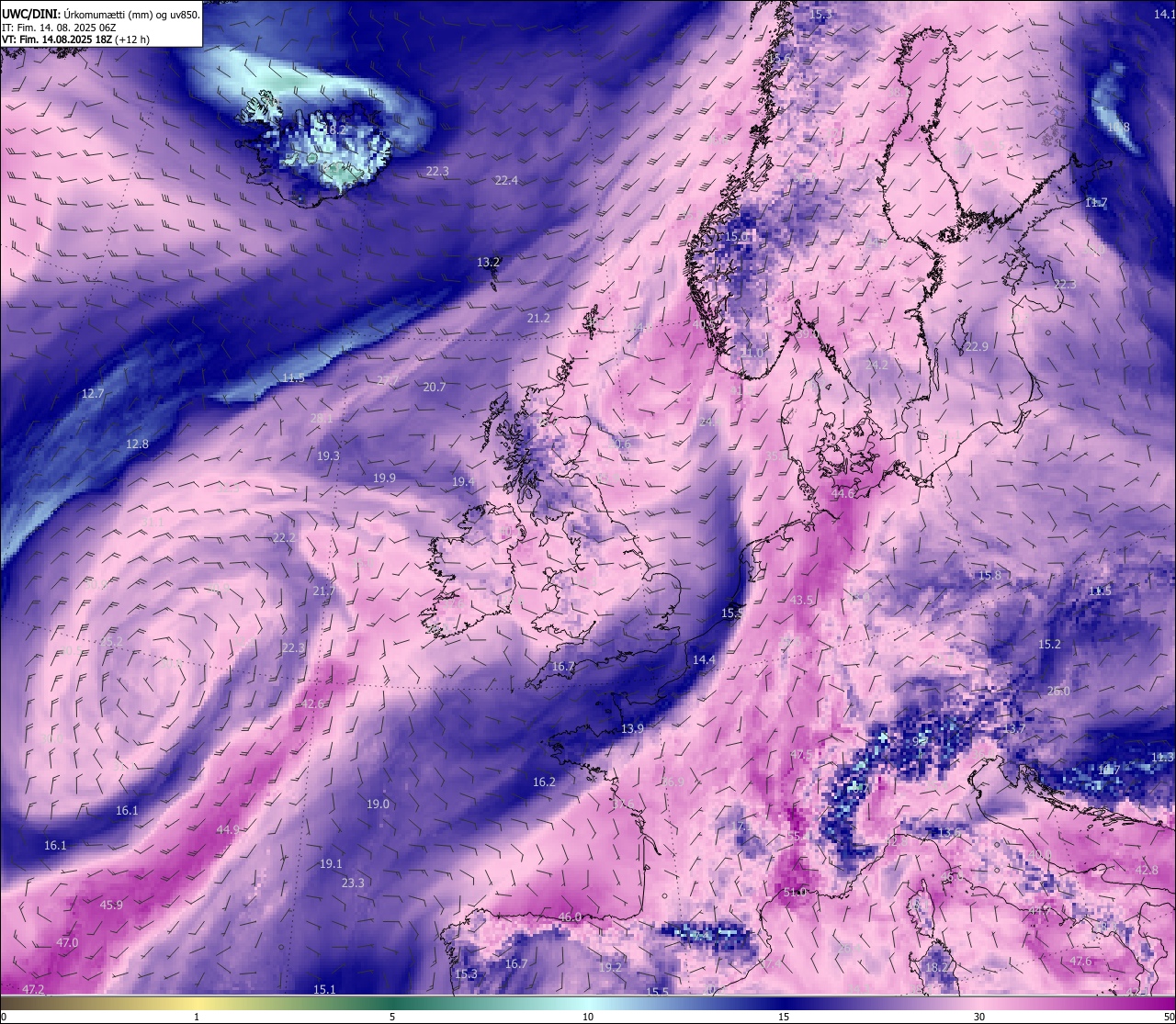Click the 15.1 value near bottom edge
The height and width of the screenshot is (1024, 1176).
pos(324,989)
